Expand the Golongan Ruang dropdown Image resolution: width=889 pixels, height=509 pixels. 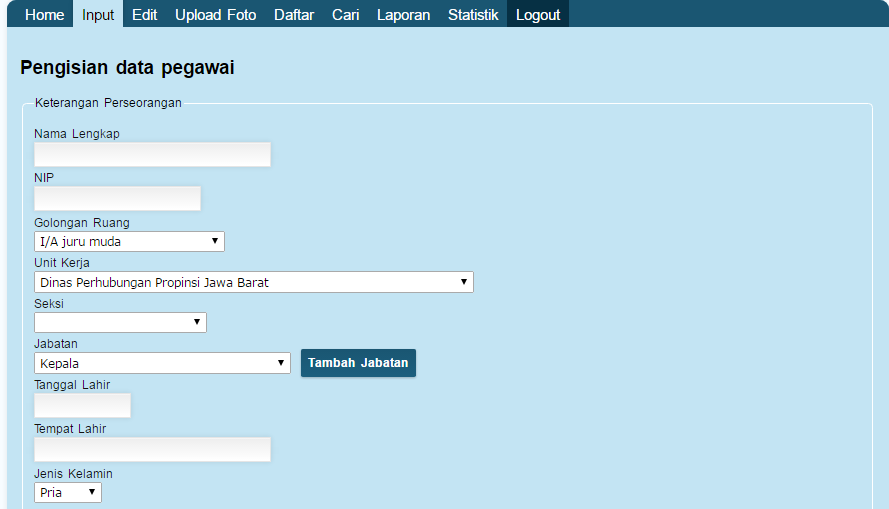pos(129,241)
